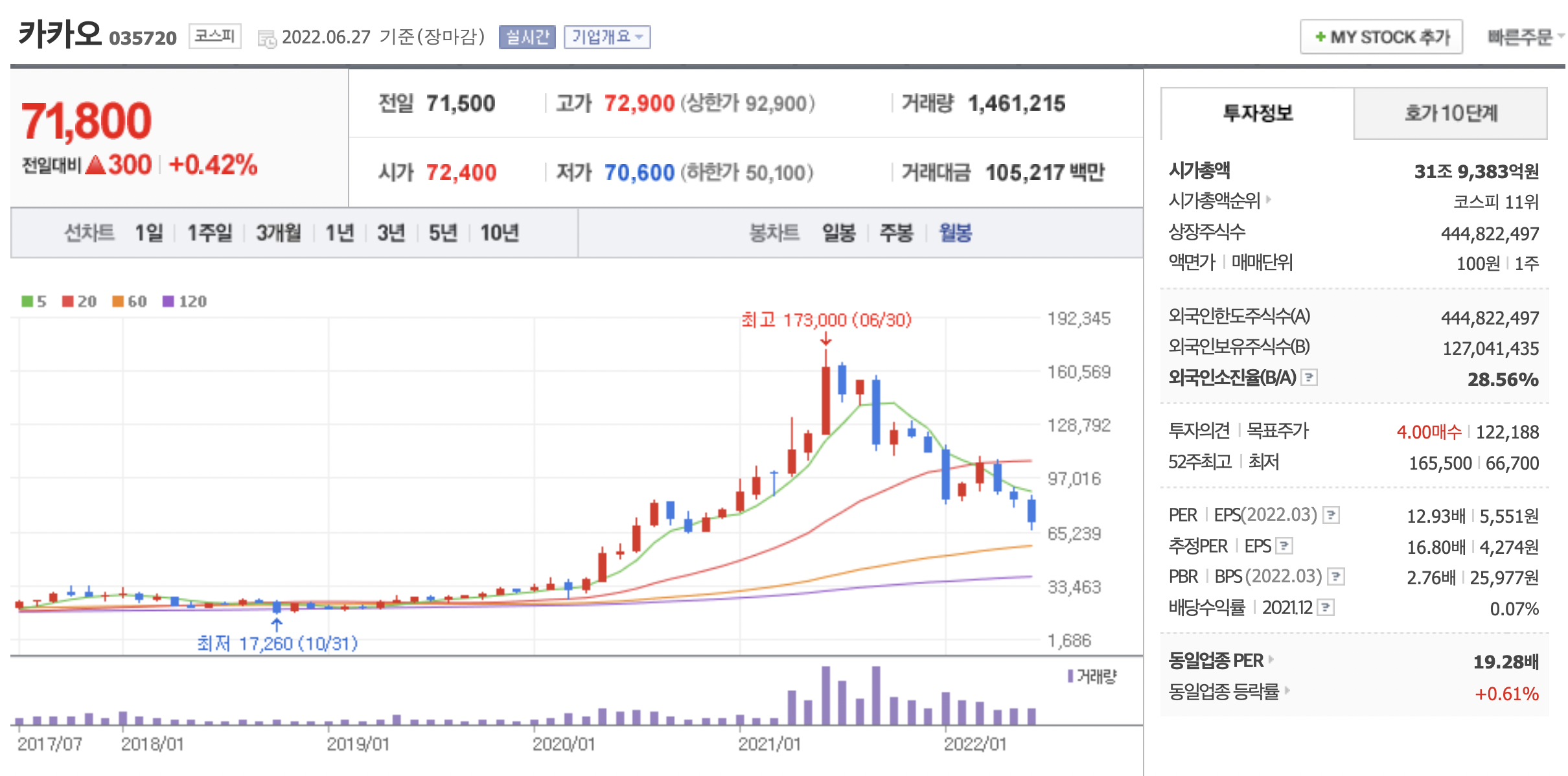The height and width of the screenshot is (776, 1568).
Task: Open the 기업개요 dropdown
Action: 607,37
